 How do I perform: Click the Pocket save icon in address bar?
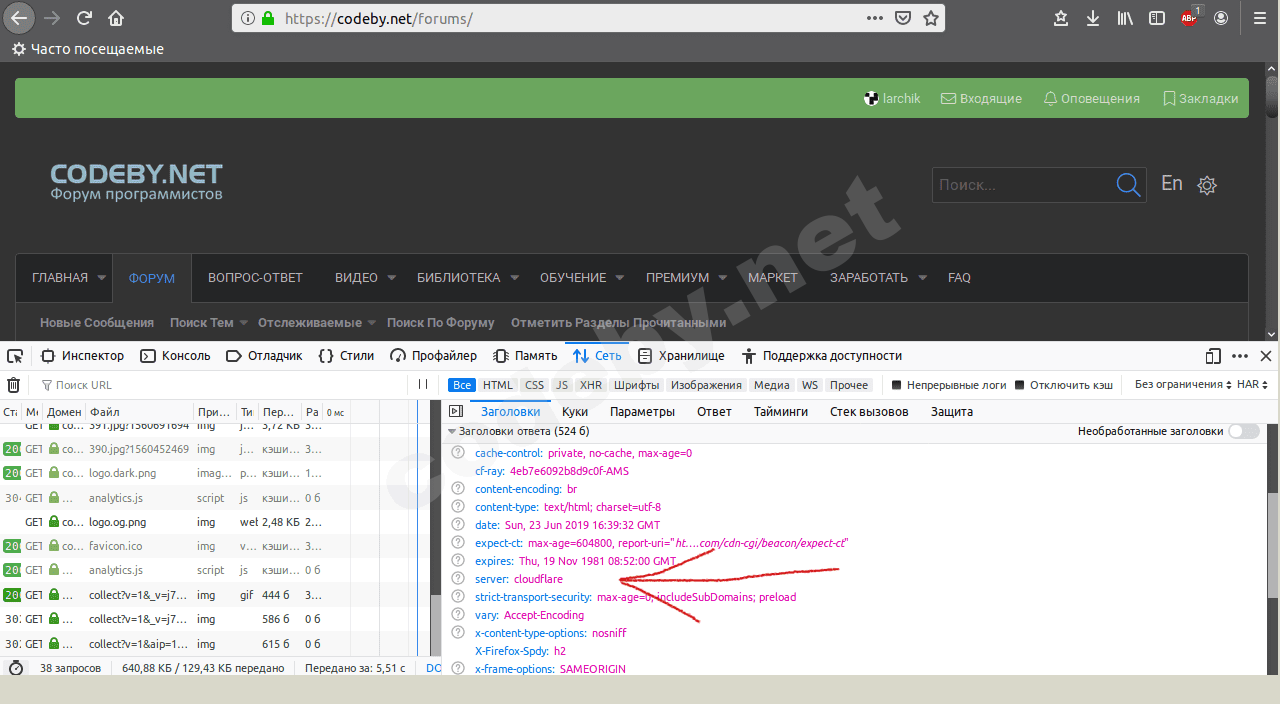click(x=903, y=18)
